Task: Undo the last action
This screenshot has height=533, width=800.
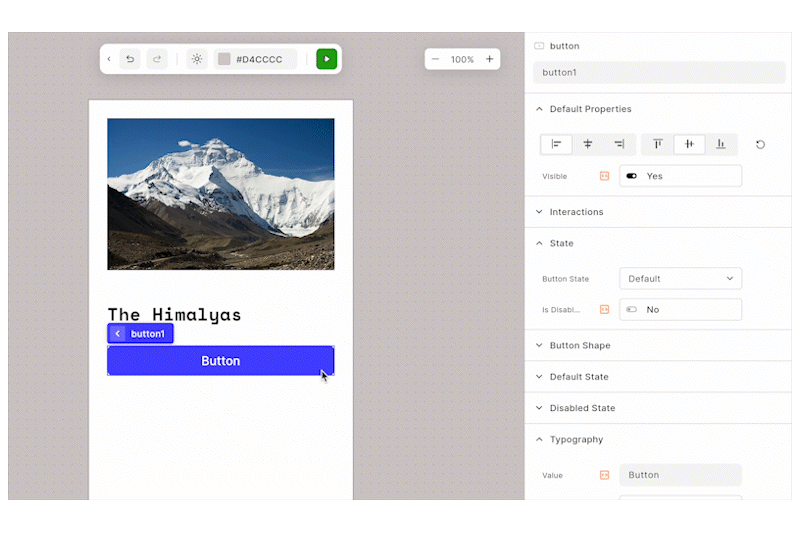Action: click(x=130, y=59)
